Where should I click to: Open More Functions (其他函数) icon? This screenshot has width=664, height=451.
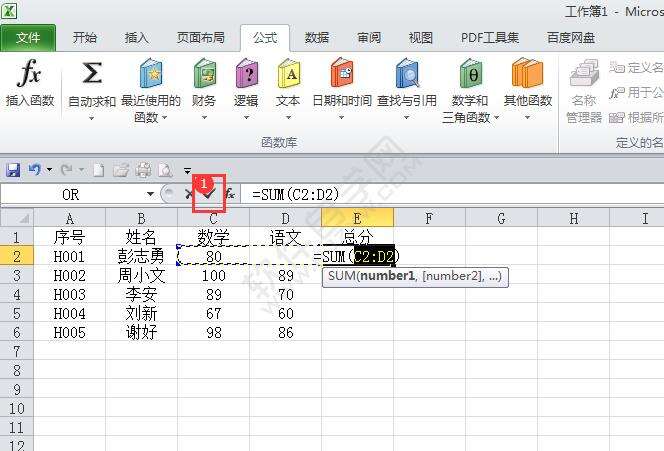tap(528, 74)
